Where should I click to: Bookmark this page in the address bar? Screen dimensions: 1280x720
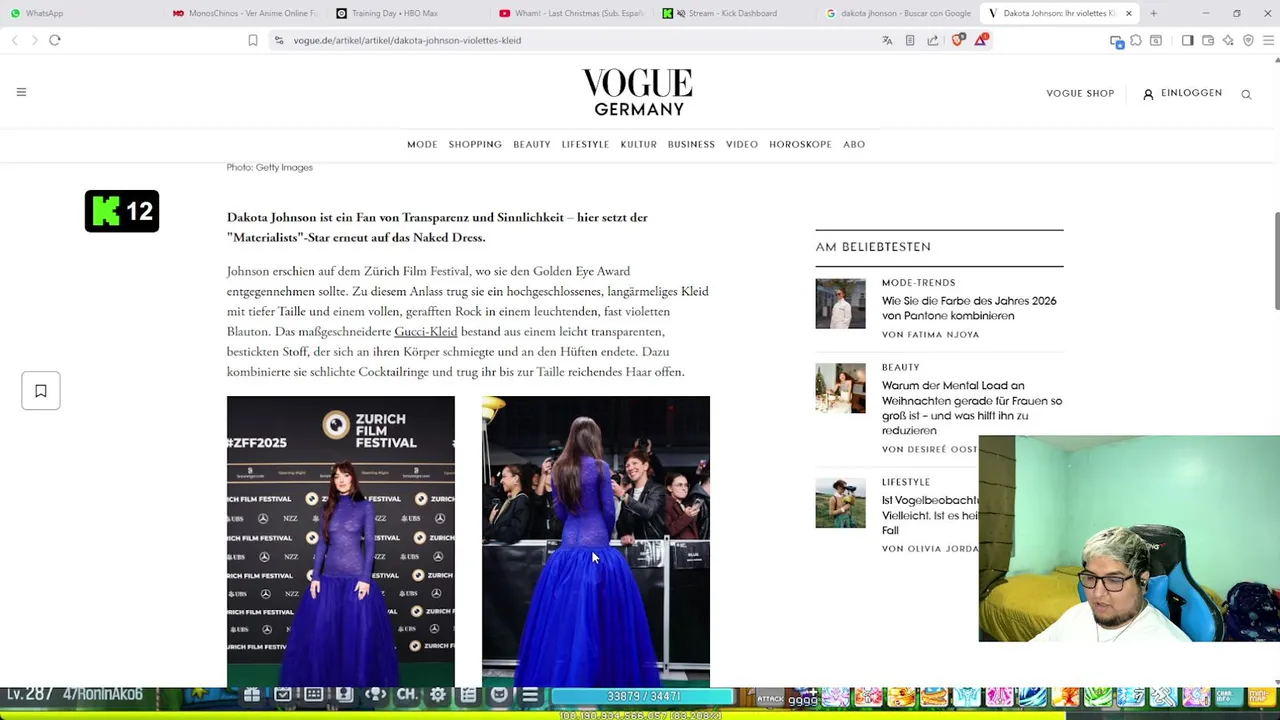[253, 40]
